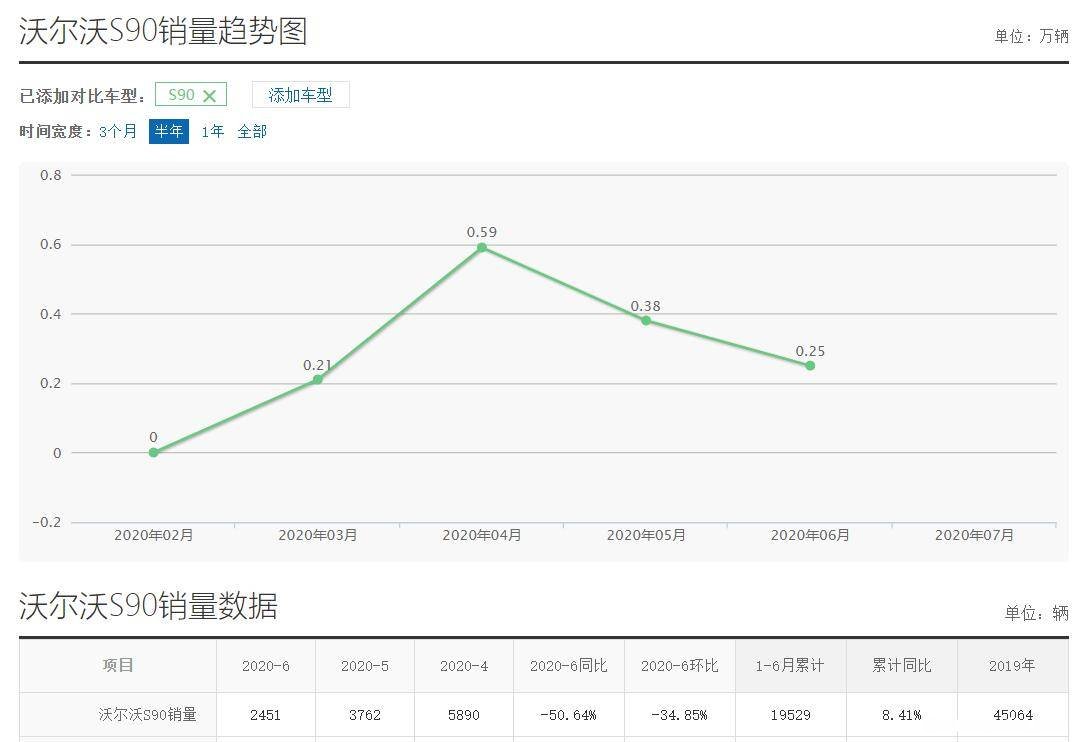Click the 2020-6同比 column header
Viewport: 1074px width, 742px height.
click(569, 665)
